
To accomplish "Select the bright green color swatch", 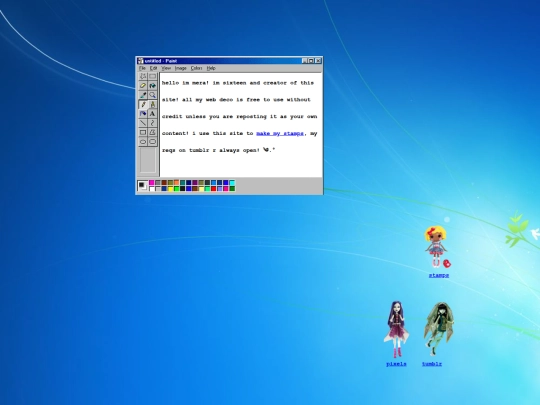I will (x=176, y=189).
